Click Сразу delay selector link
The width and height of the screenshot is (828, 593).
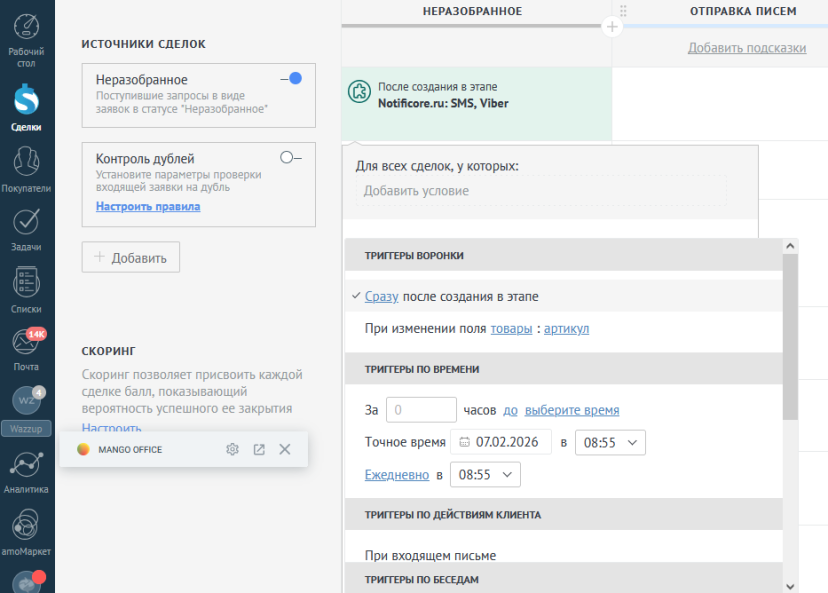pyautogui.click(x=381, y=297)
